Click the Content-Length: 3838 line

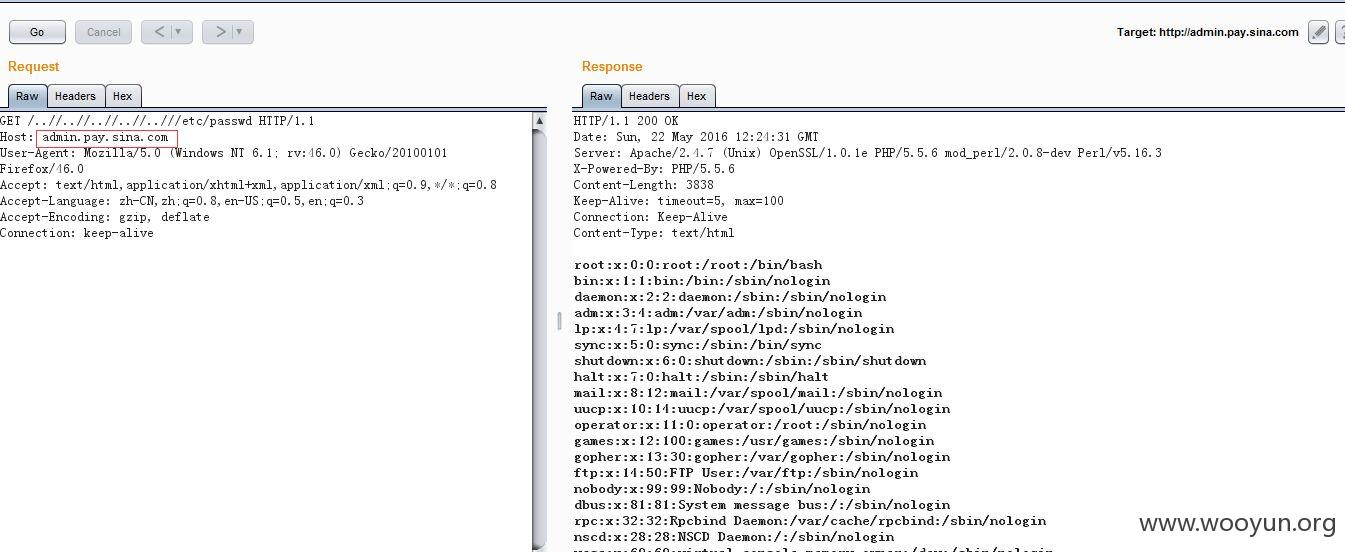pyautogui.click(x=644, y=185)
